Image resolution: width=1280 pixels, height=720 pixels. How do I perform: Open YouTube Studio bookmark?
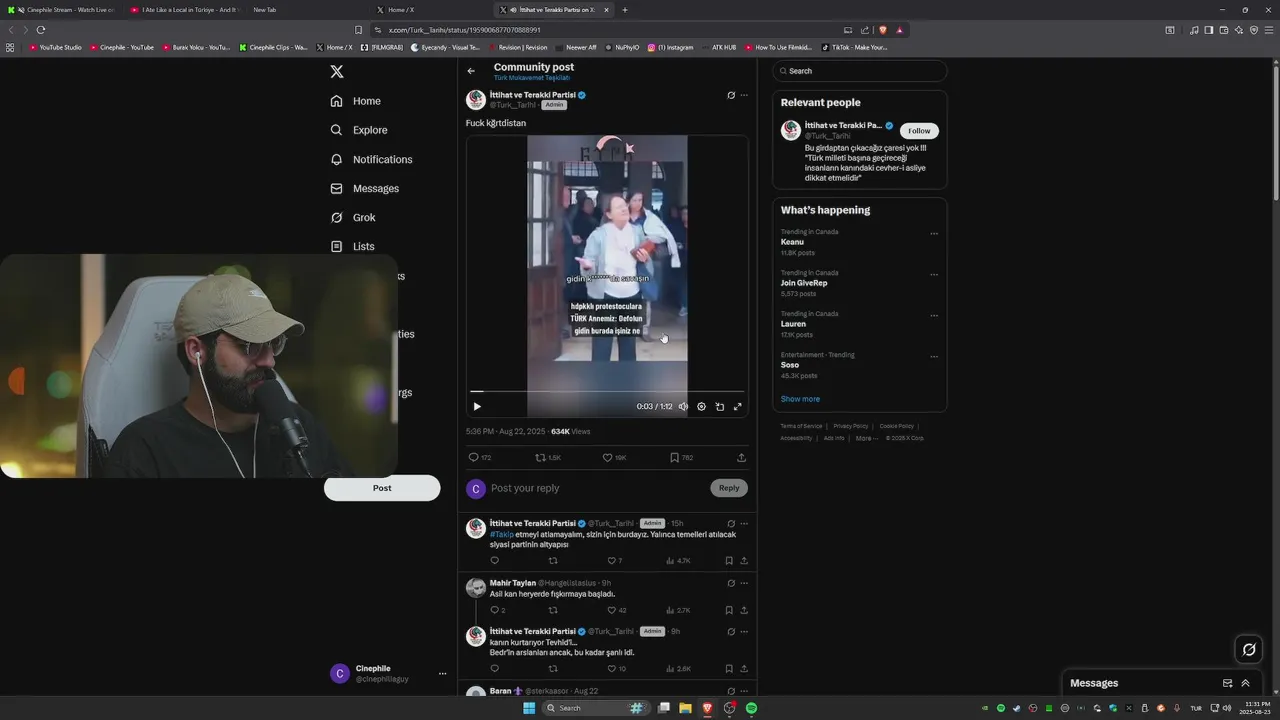pyautogui.click(x=56, y=47)
